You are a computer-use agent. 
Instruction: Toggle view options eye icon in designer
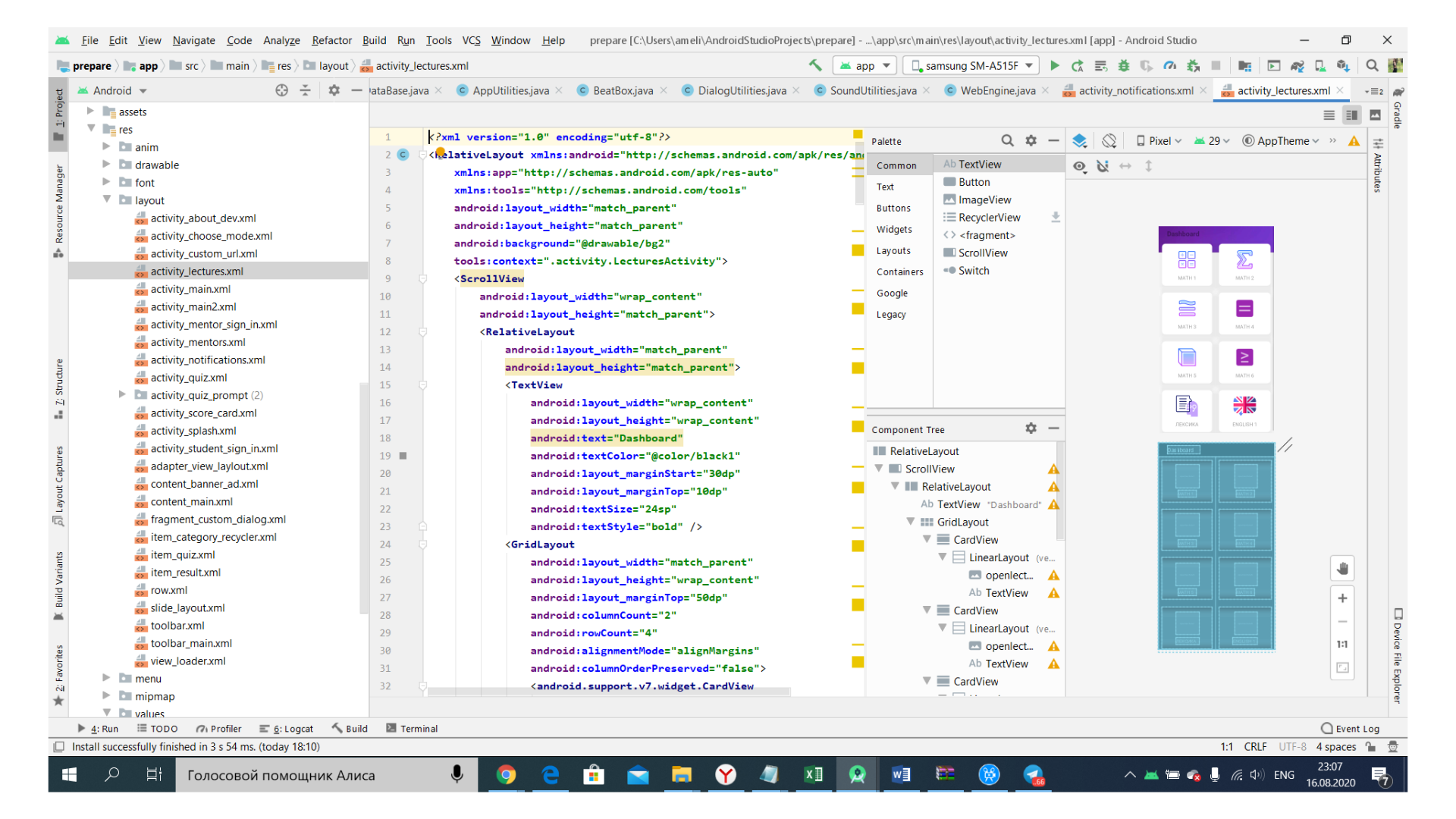(x=1079, y=166)
